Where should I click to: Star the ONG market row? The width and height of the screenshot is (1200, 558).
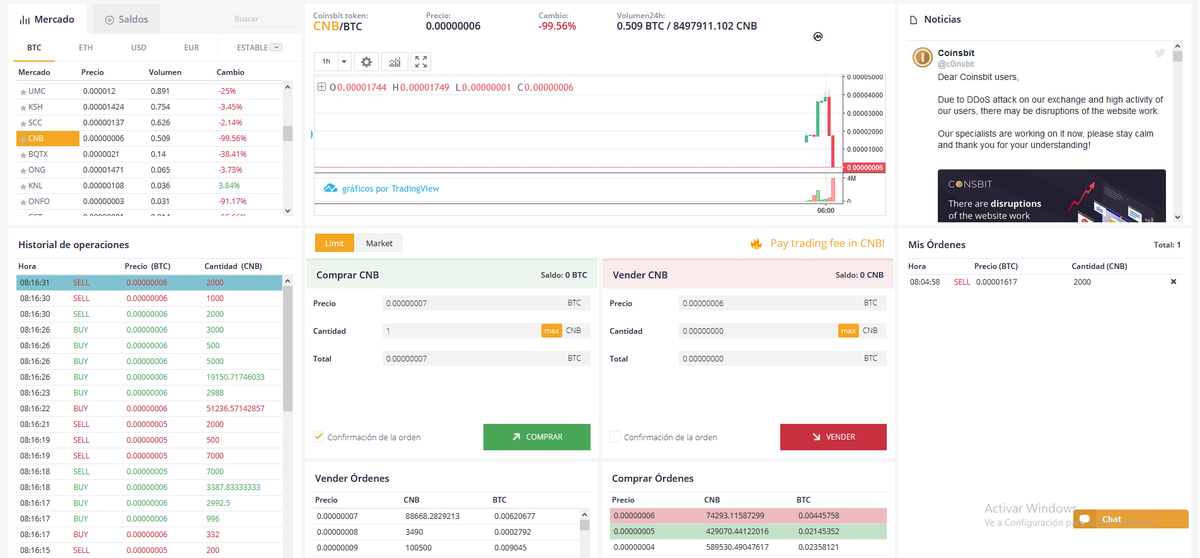[x=23, y=170]
